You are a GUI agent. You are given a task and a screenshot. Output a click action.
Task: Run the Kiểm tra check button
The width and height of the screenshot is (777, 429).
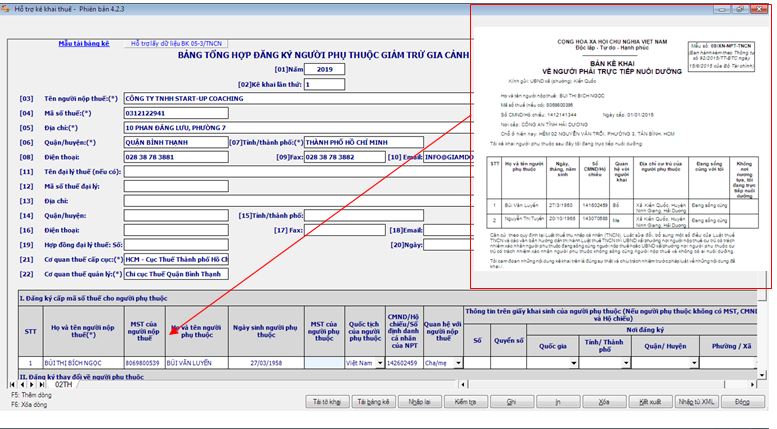click(465, 400)
